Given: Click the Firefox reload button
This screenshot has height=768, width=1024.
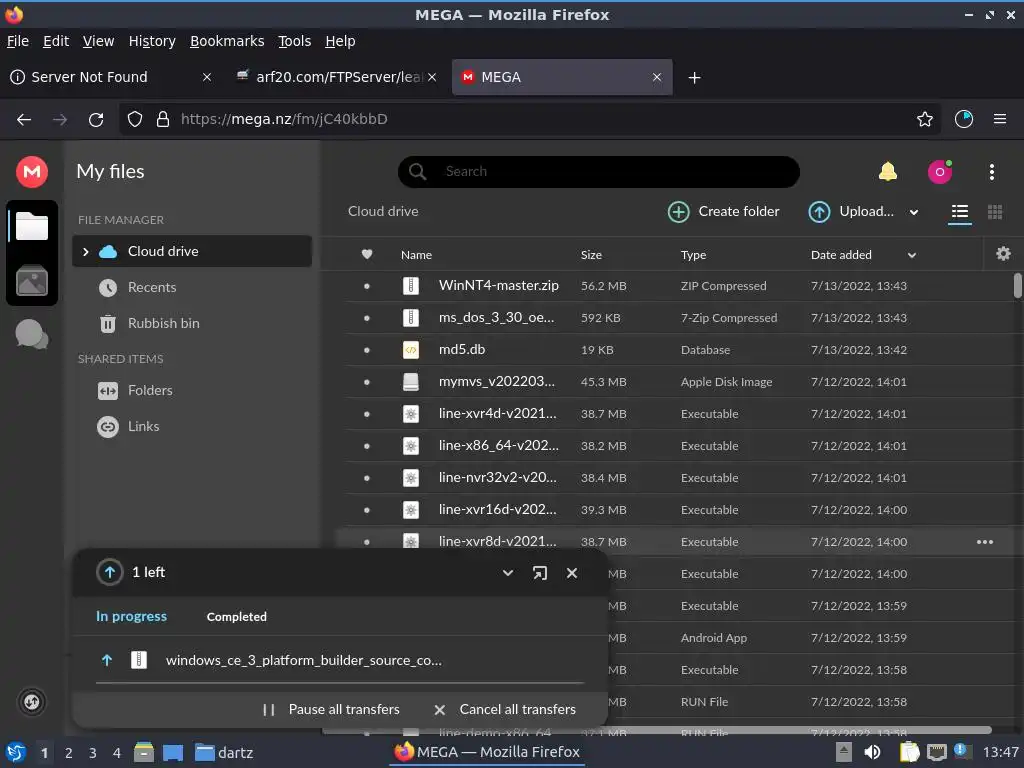Looking at the screenshot, I should click(96, 120).
